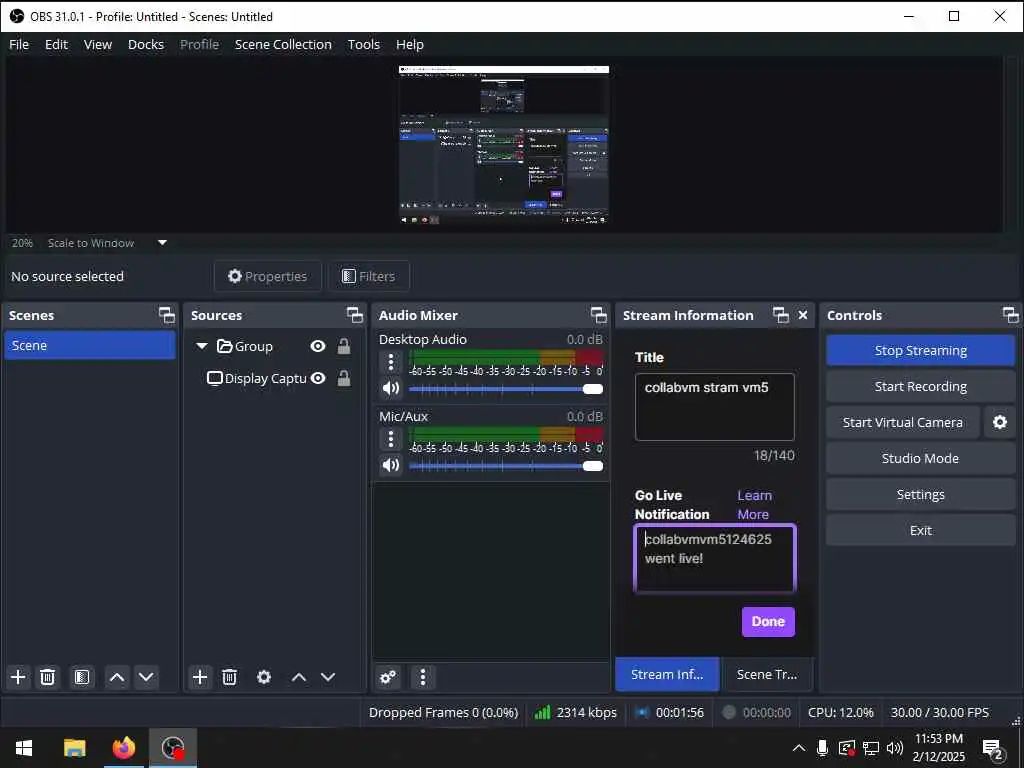1024x768 pixels.
Task: Open scene filters icon in Scenes dock
Action: 82,677
